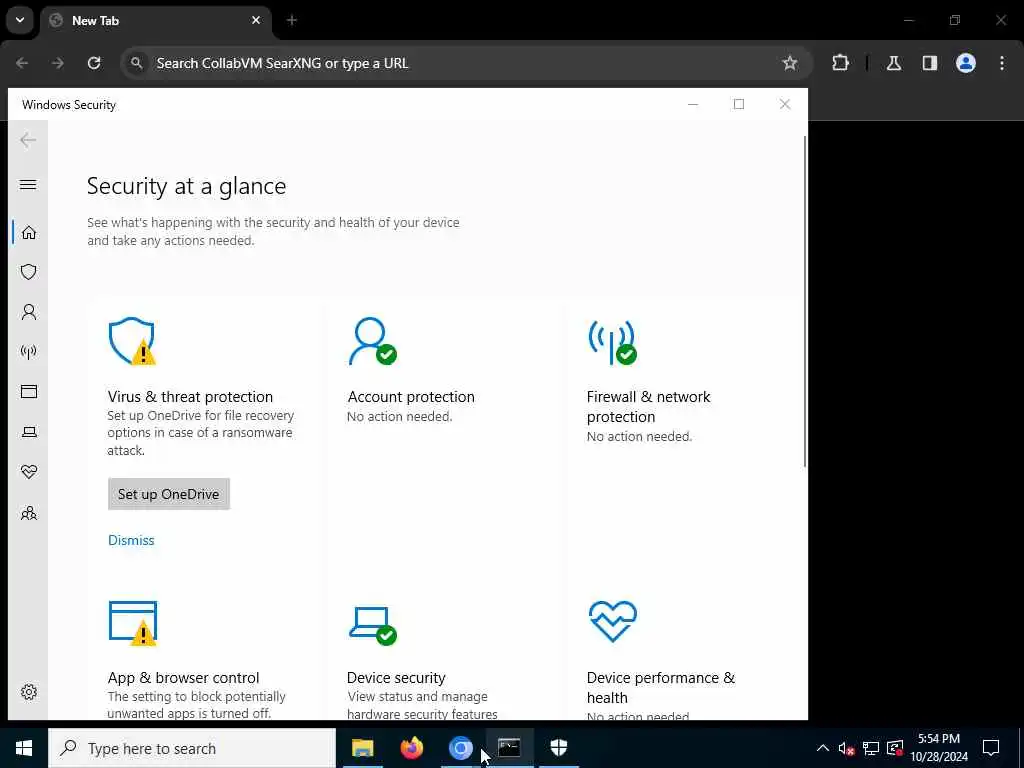This screenshot has height=768, width=1024.
Task: Open Firewall & network antenna icon in sidebar
Action: [29, 352]
